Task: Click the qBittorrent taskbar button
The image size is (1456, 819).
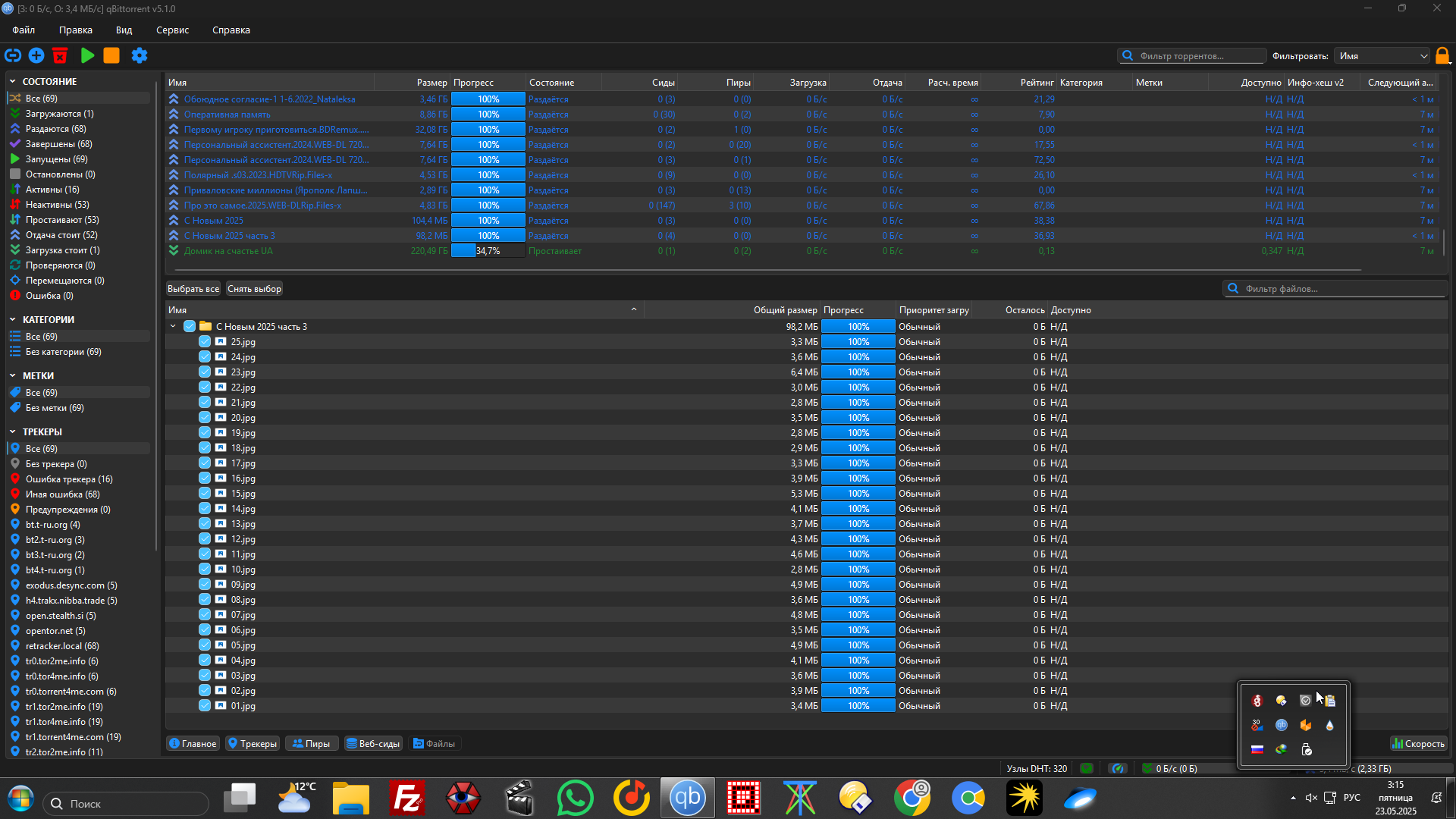Action: tap(688, 798)
